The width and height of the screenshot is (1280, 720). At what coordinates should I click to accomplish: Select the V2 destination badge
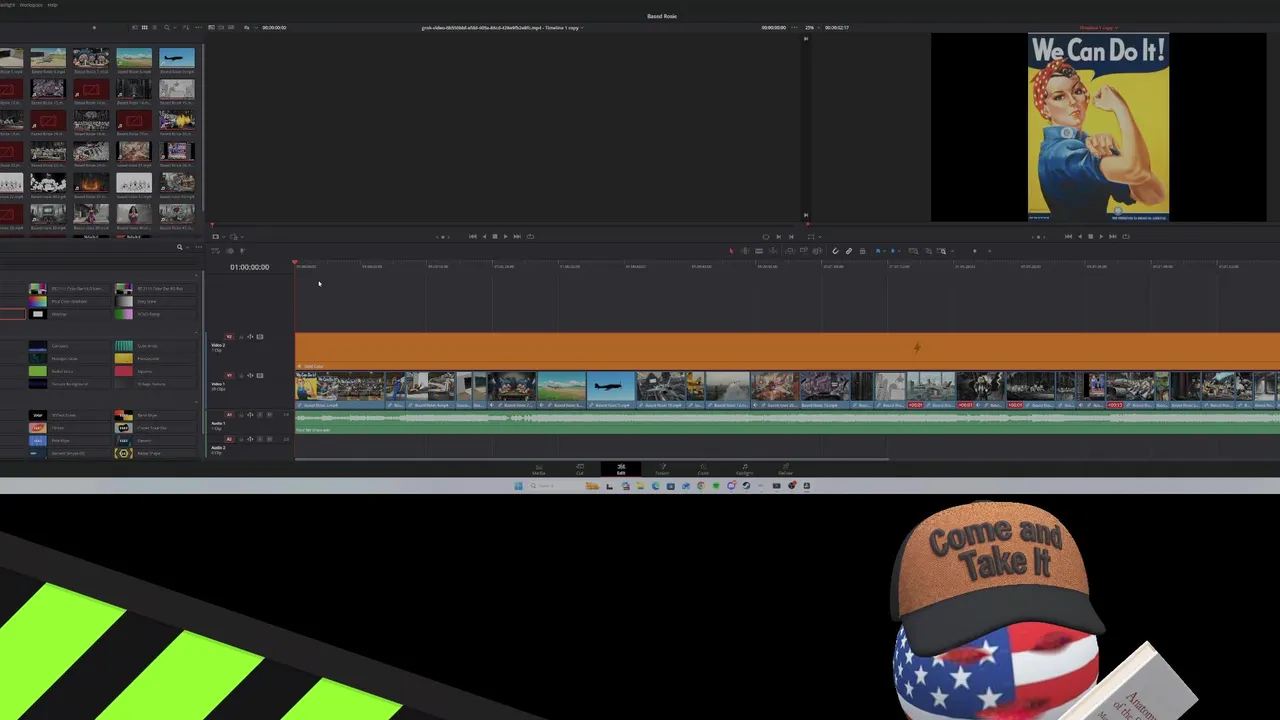(x=229, y=337)
